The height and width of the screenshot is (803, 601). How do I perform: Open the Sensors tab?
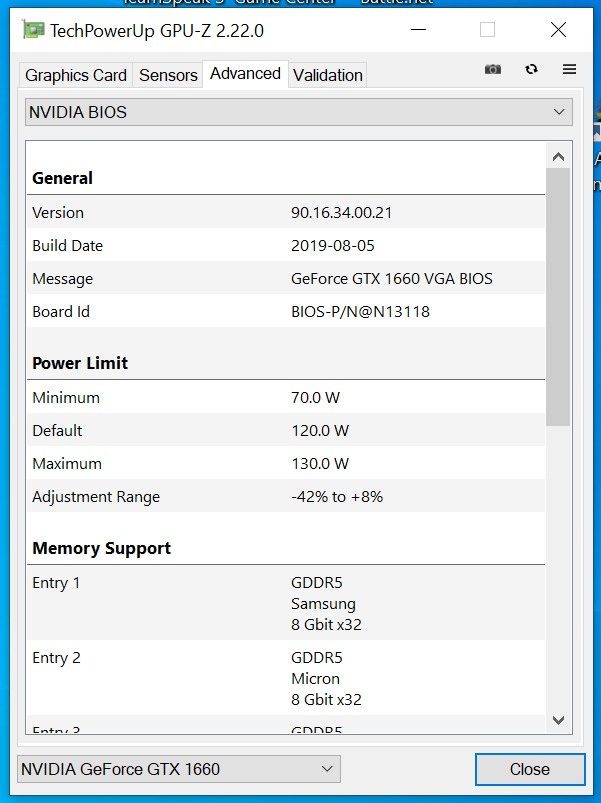click(168, 75)
